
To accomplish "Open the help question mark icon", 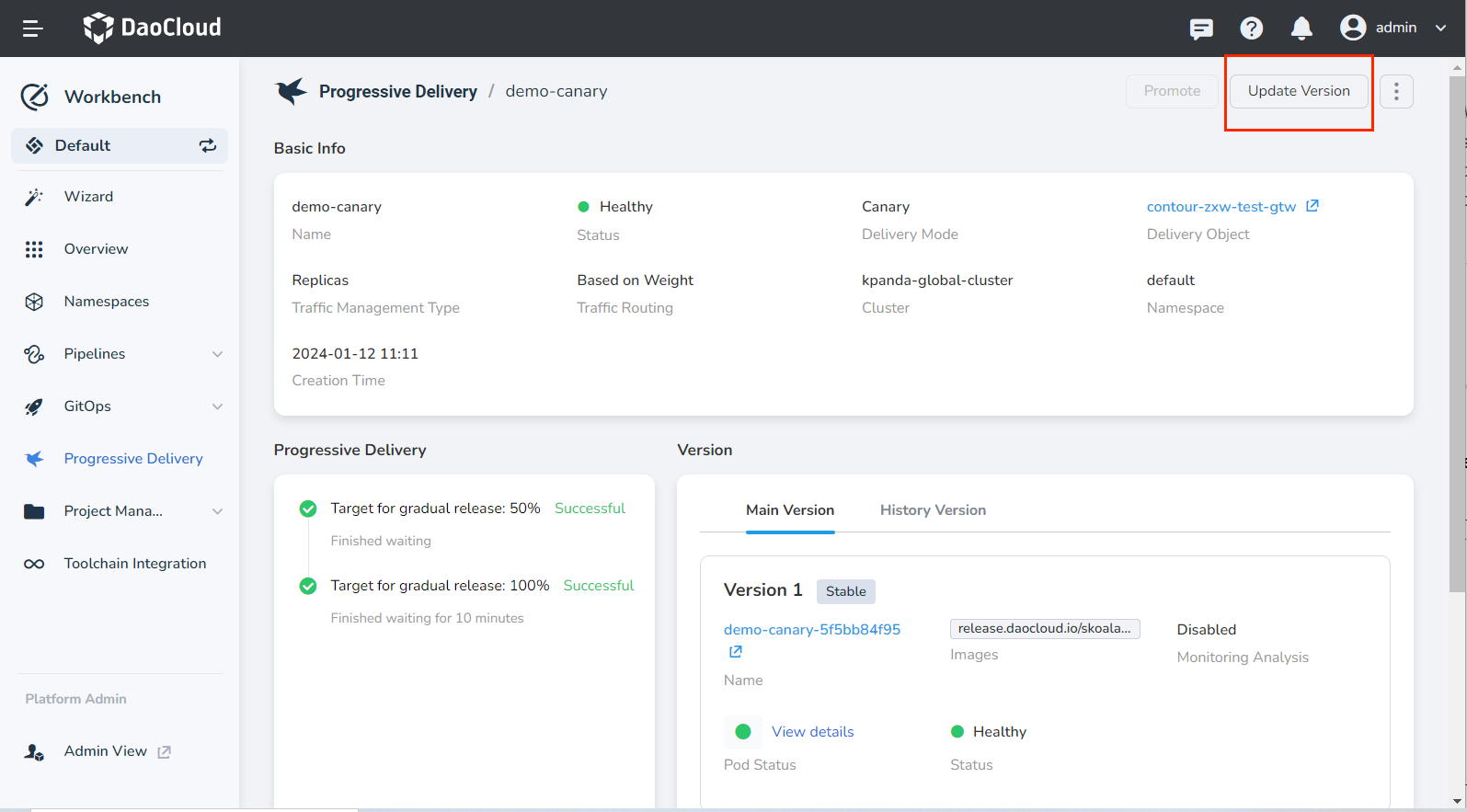I will (1251, 29).
